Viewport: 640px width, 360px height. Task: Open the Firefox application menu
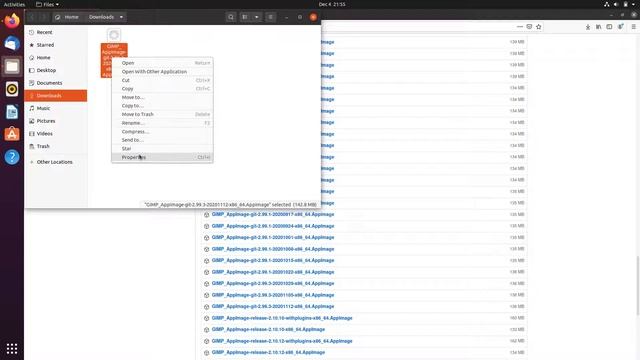633,27
